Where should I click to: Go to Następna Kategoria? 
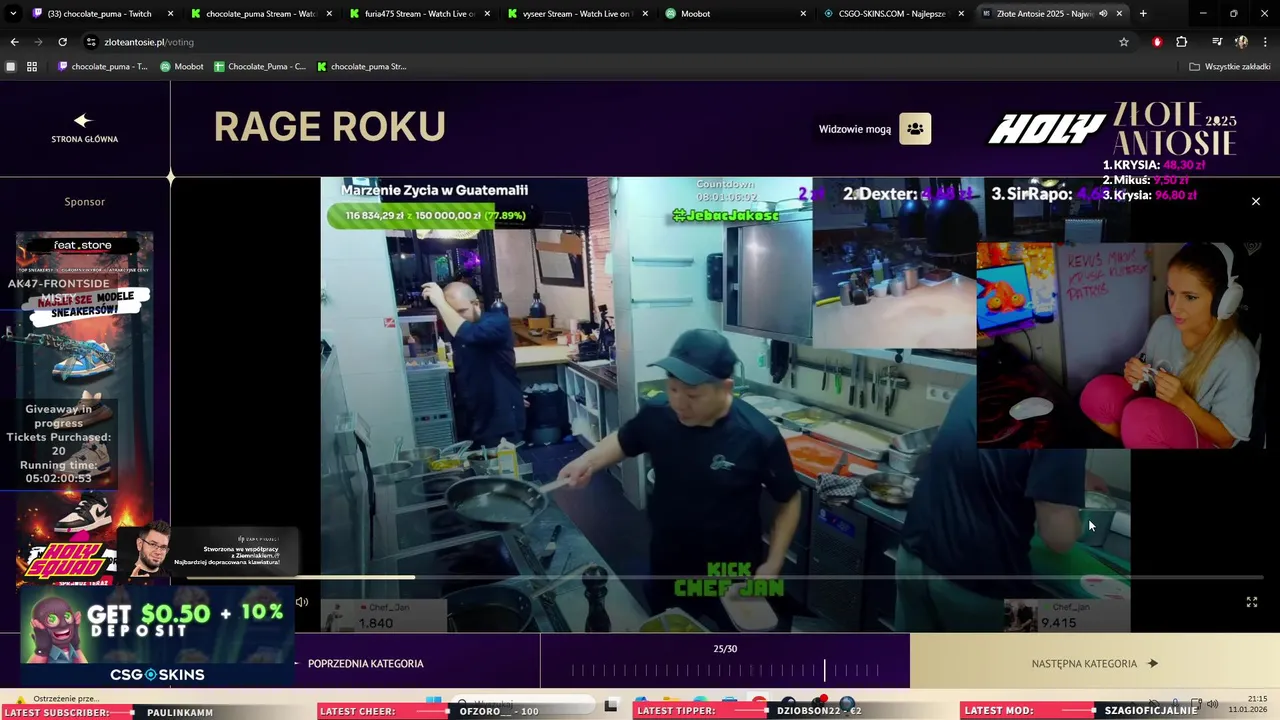click(1094, 663)
